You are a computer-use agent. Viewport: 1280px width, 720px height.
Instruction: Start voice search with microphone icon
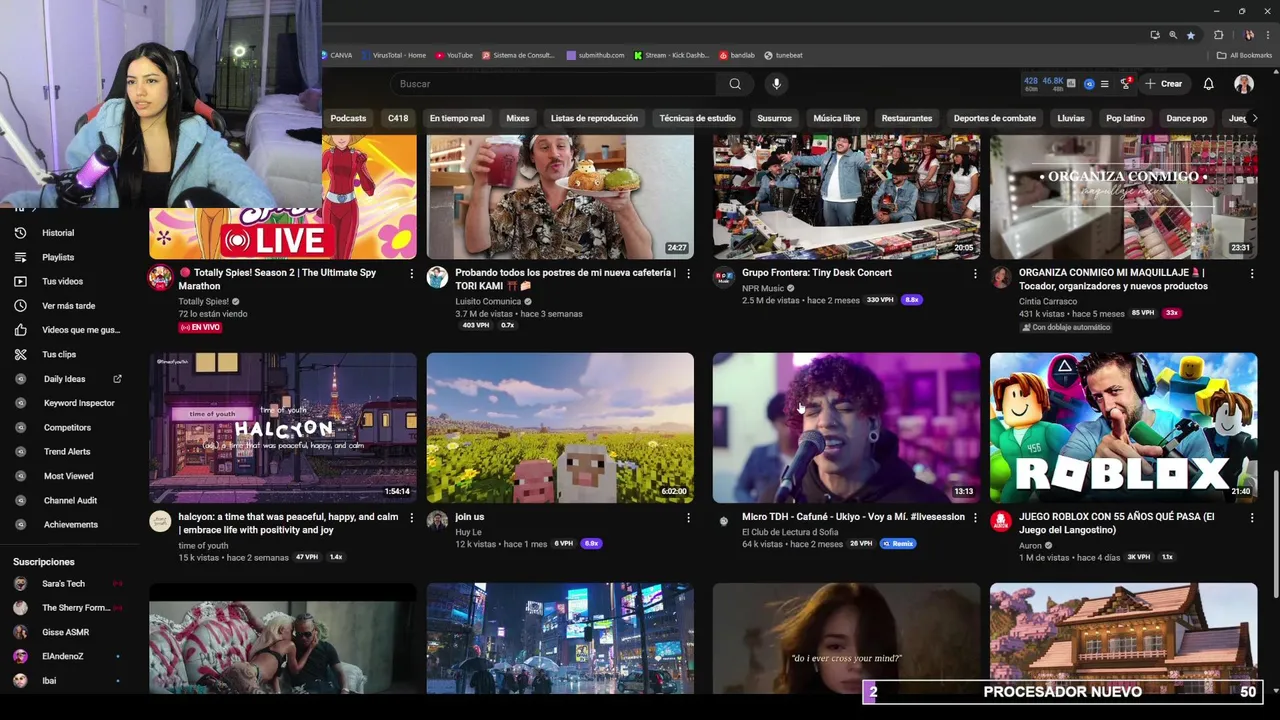click(x=776, y=84)
